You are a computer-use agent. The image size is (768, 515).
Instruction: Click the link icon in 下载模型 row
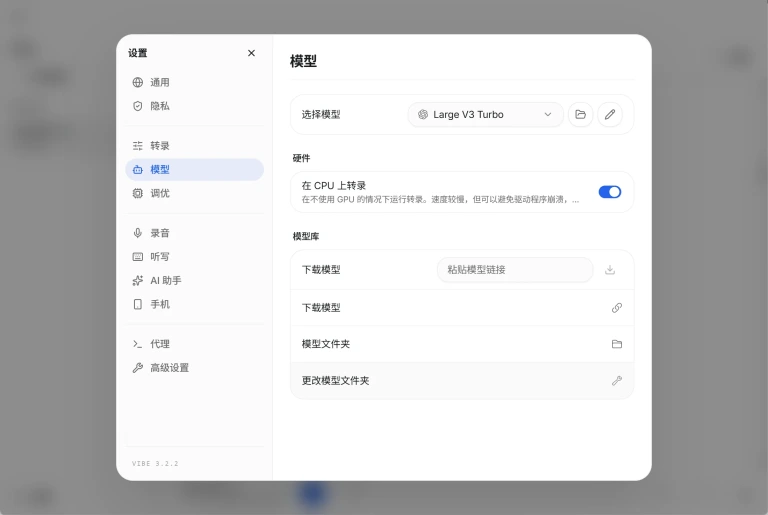(x=617, y=308)
